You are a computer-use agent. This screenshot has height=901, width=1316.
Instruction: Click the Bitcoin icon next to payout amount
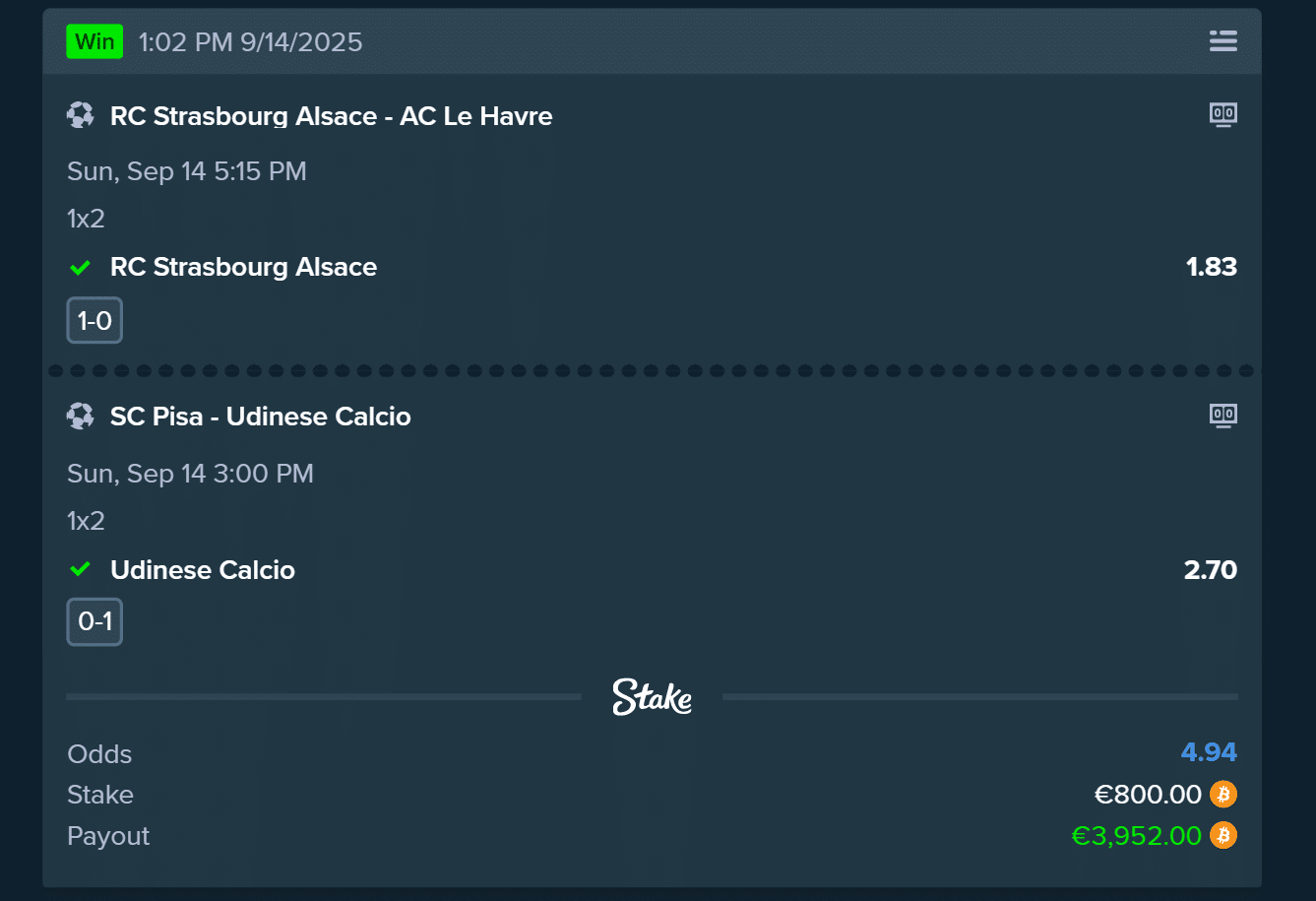click(x=1223, y=835)
